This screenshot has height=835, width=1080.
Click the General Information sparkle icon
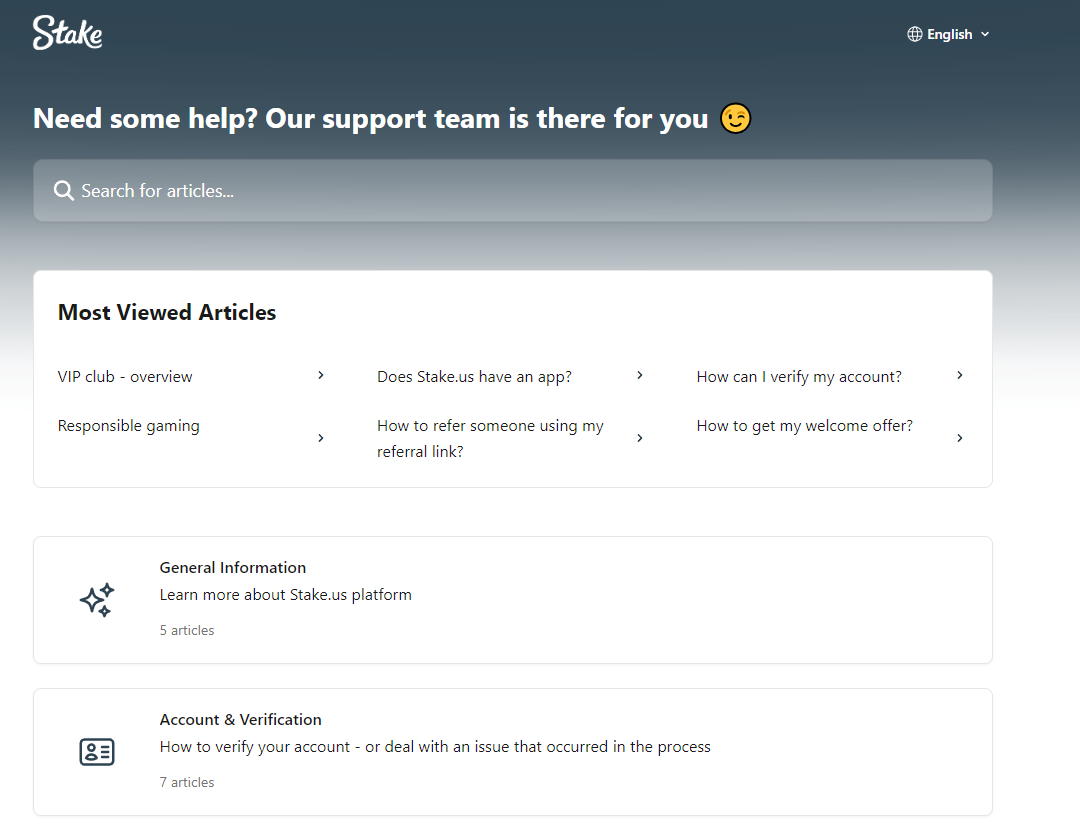pyautogui.click(x=97, y=600)
